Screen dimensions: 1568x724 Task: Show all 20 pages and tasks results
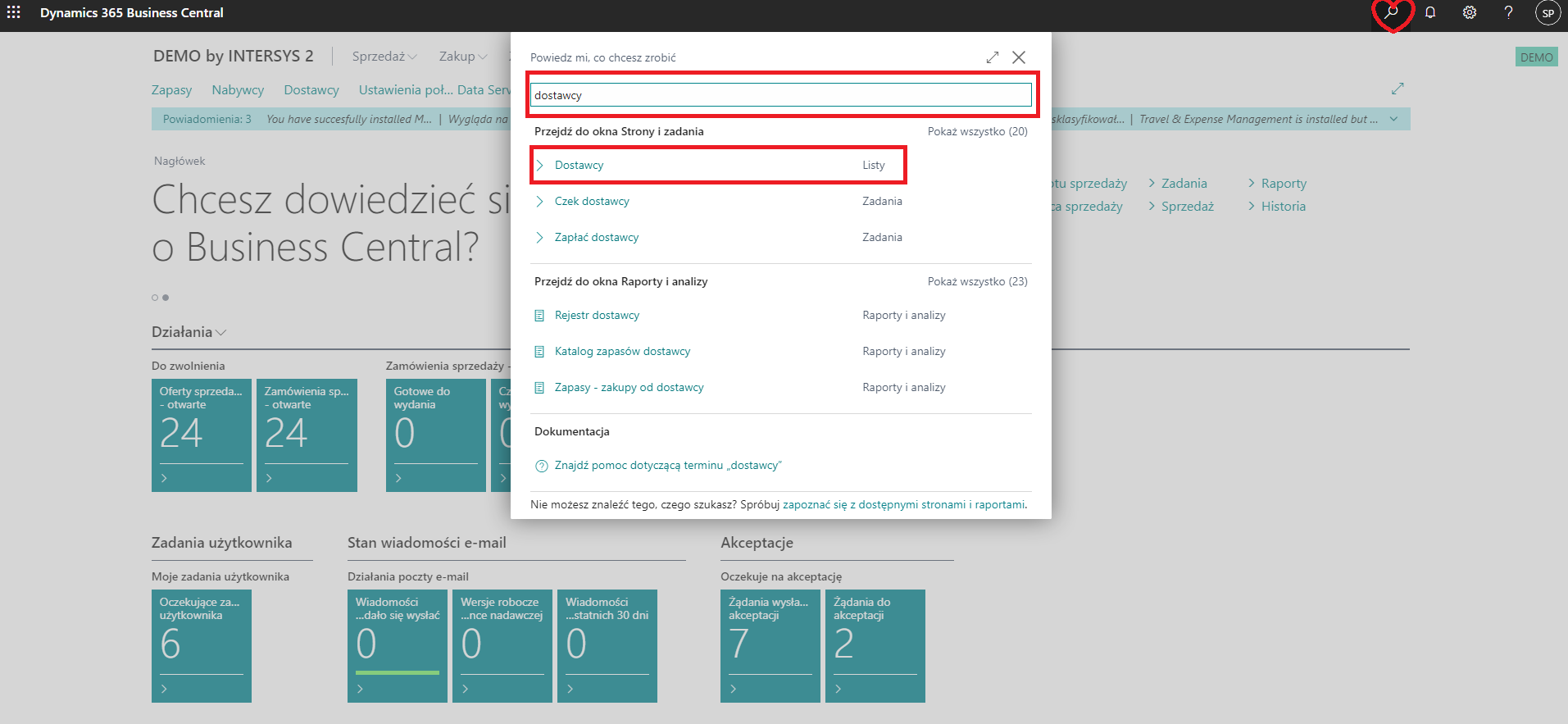tap(977, 131)
